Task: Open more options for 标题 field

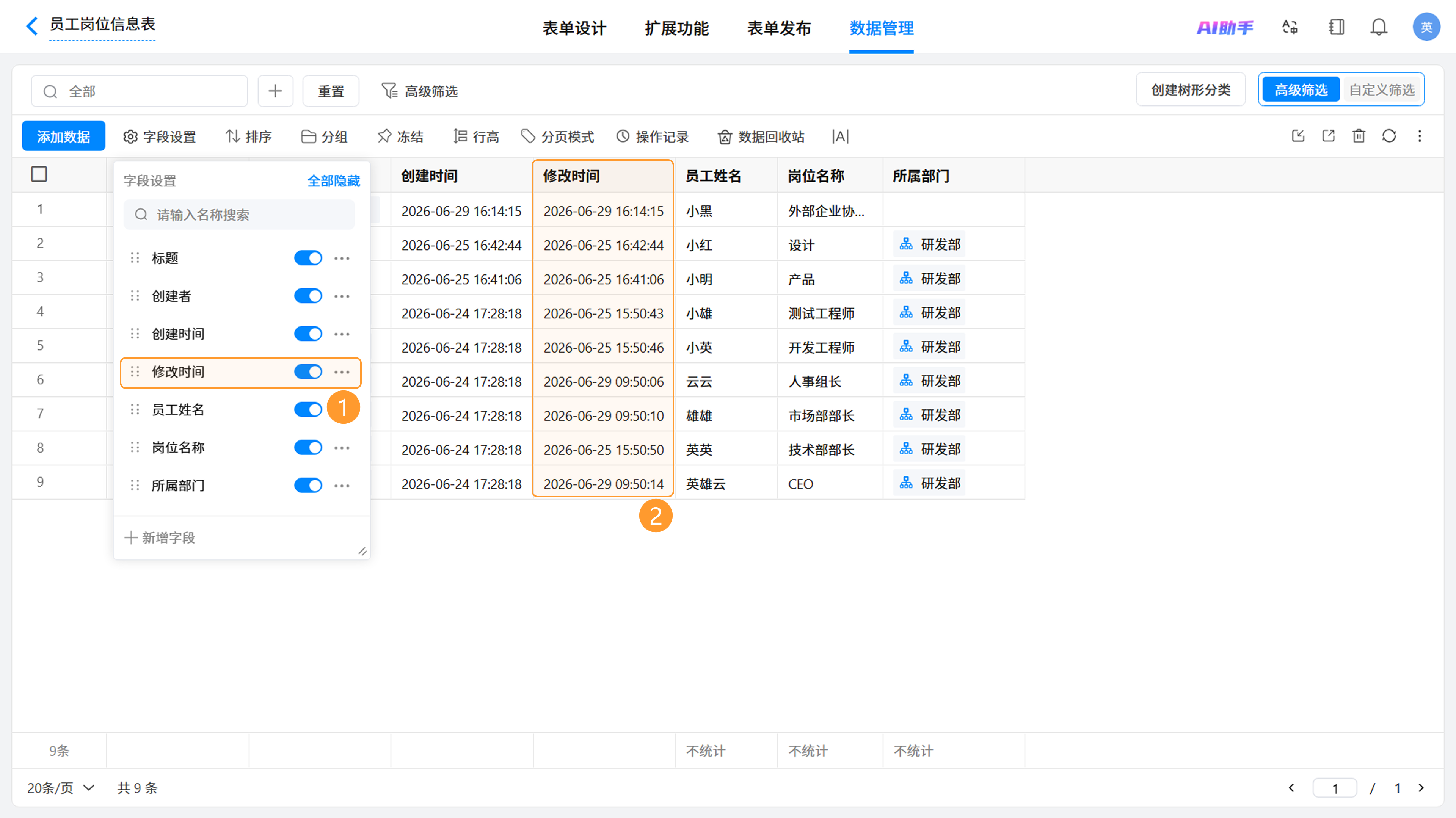Action: pos(342,258)
